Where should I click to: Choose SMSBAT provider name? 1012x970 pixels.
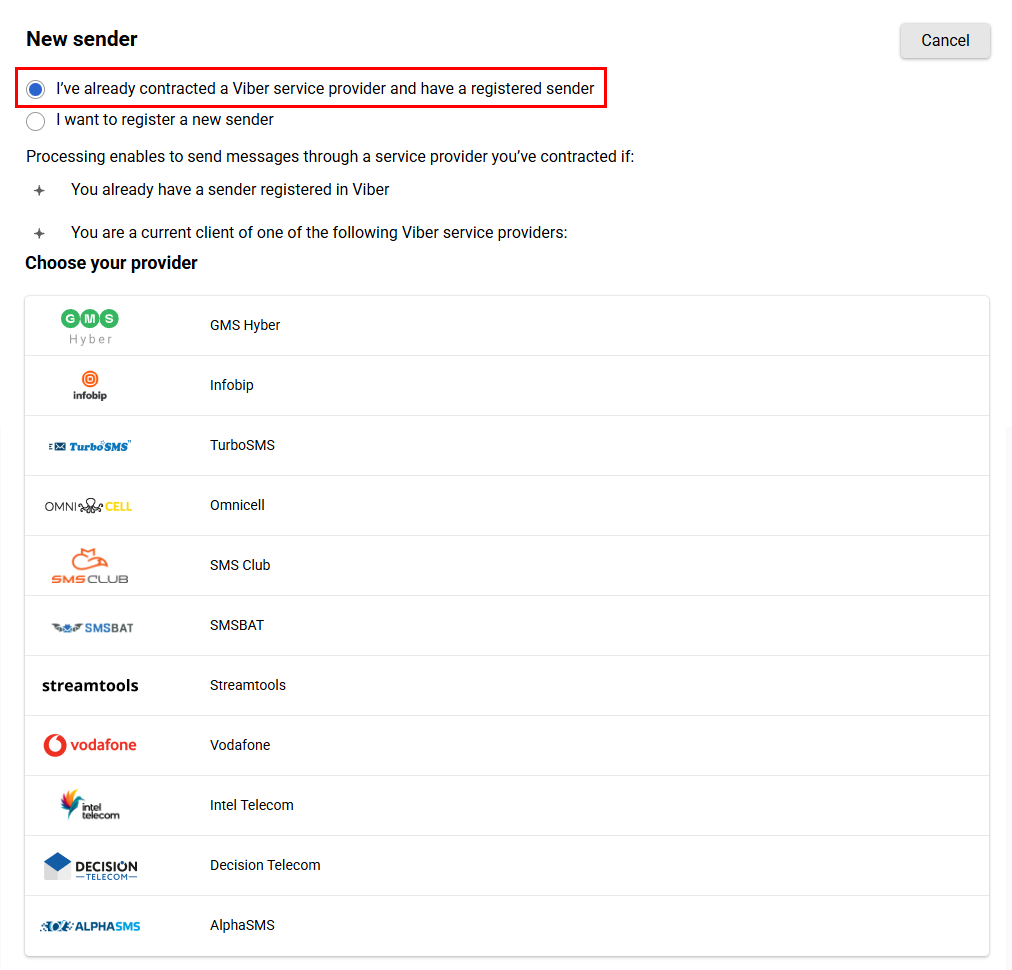tap(237, 625)
